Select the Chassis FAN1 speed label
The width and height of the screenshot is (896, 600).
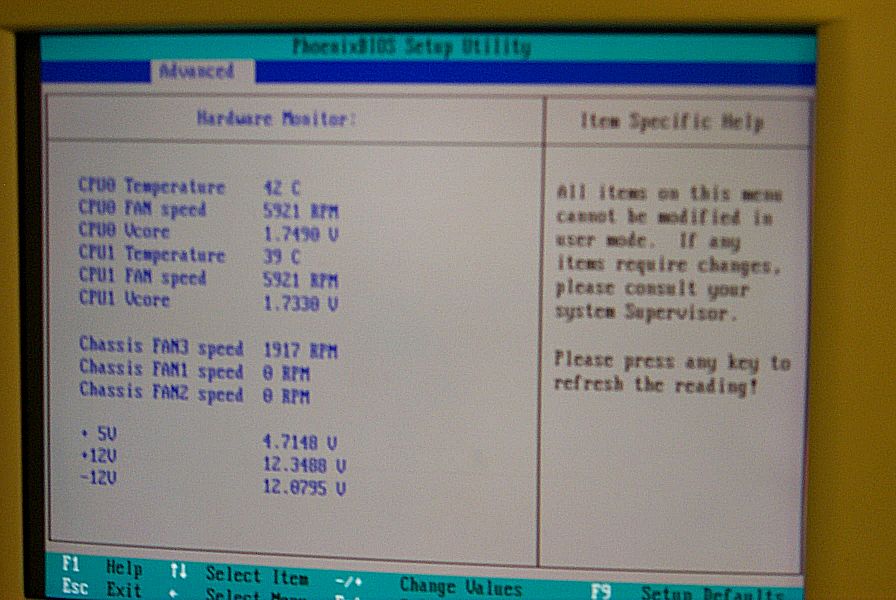(x=161, y=370)
